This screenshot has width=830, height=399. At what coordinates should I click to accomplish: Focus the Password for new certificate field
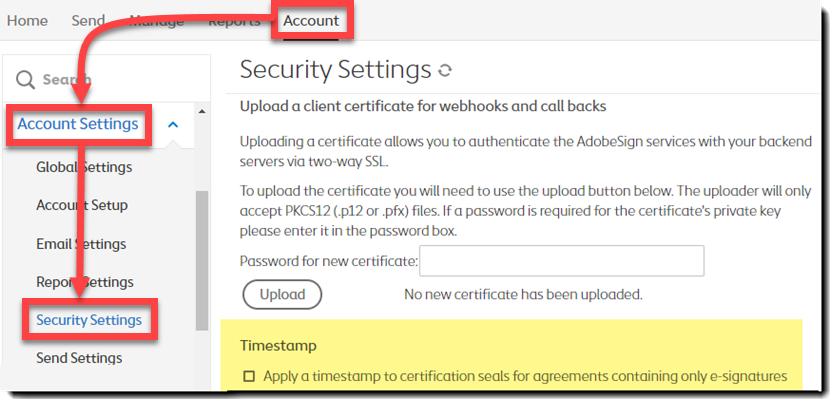(x=562, y=260)
